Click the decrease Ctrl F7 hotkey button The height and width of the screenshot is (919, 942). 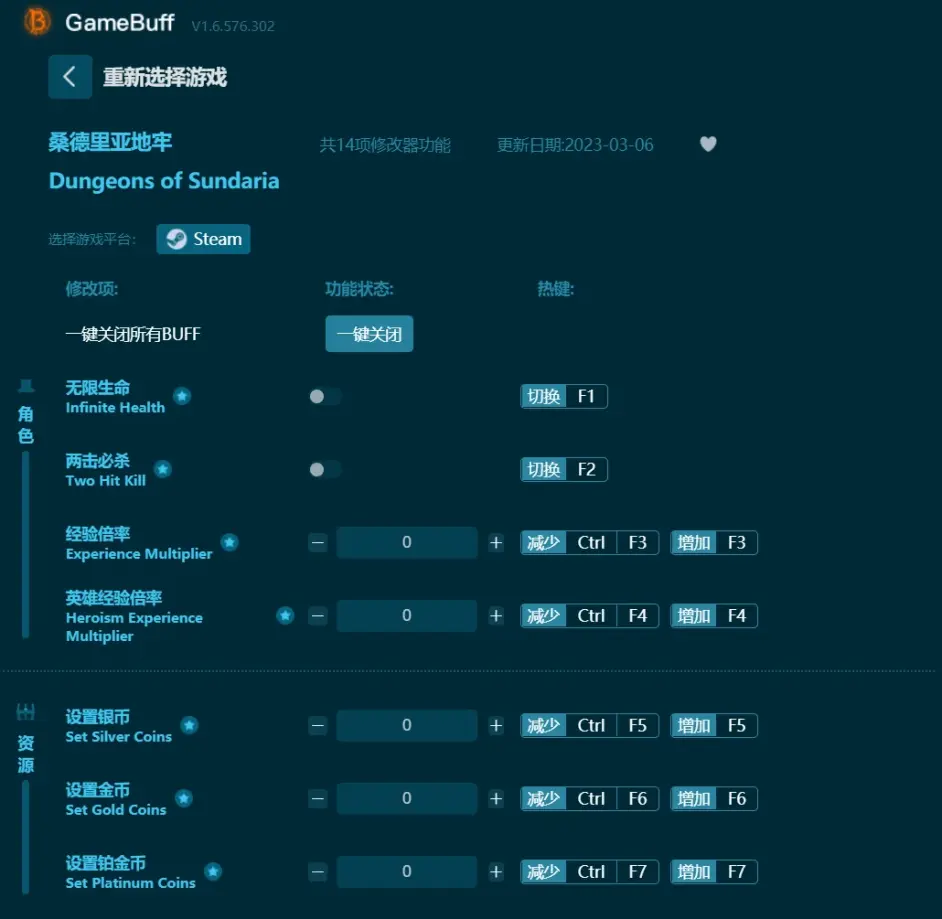point(589,872)
